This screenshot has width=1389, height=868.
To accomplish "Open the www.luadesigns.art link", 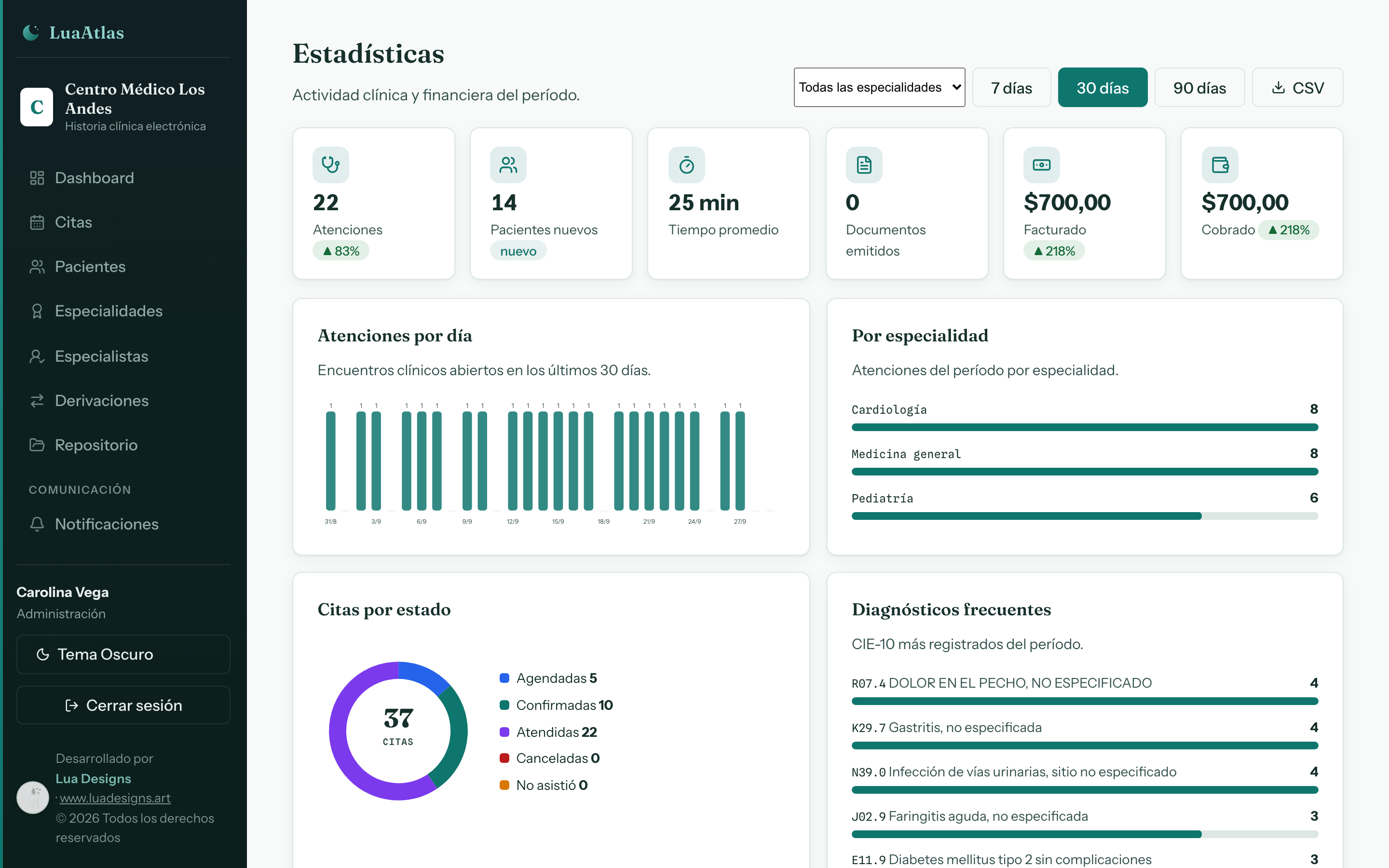I will coord(115,798).
